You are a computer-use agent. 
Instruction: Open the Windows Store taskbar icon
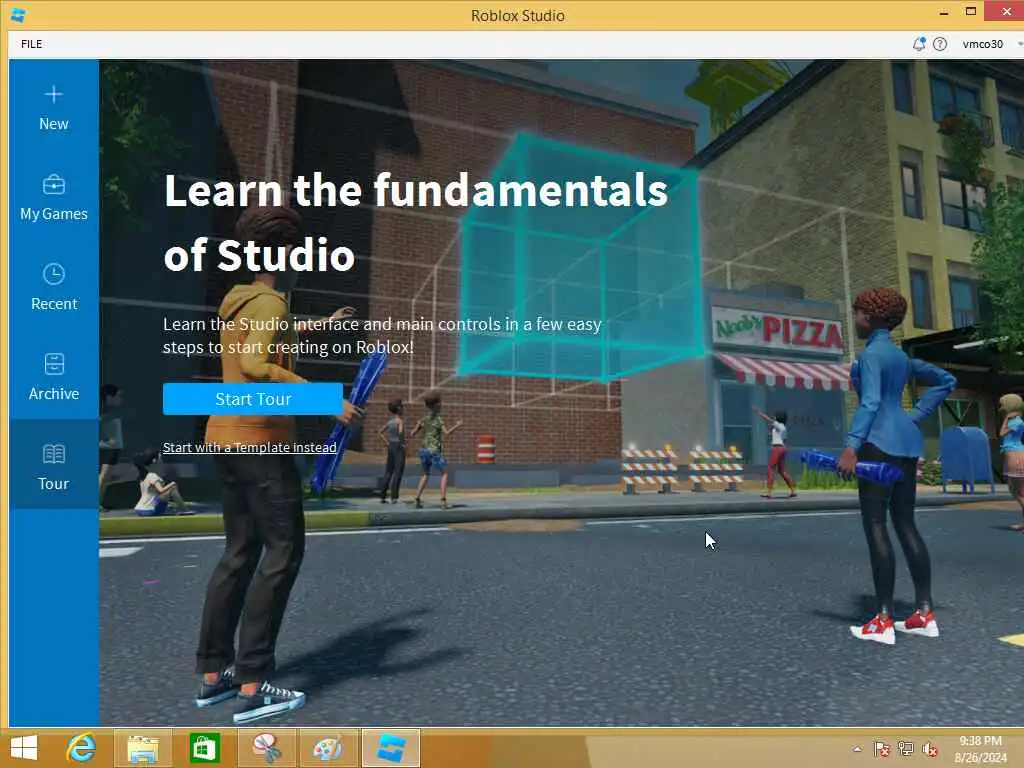(x=204, y=748)
